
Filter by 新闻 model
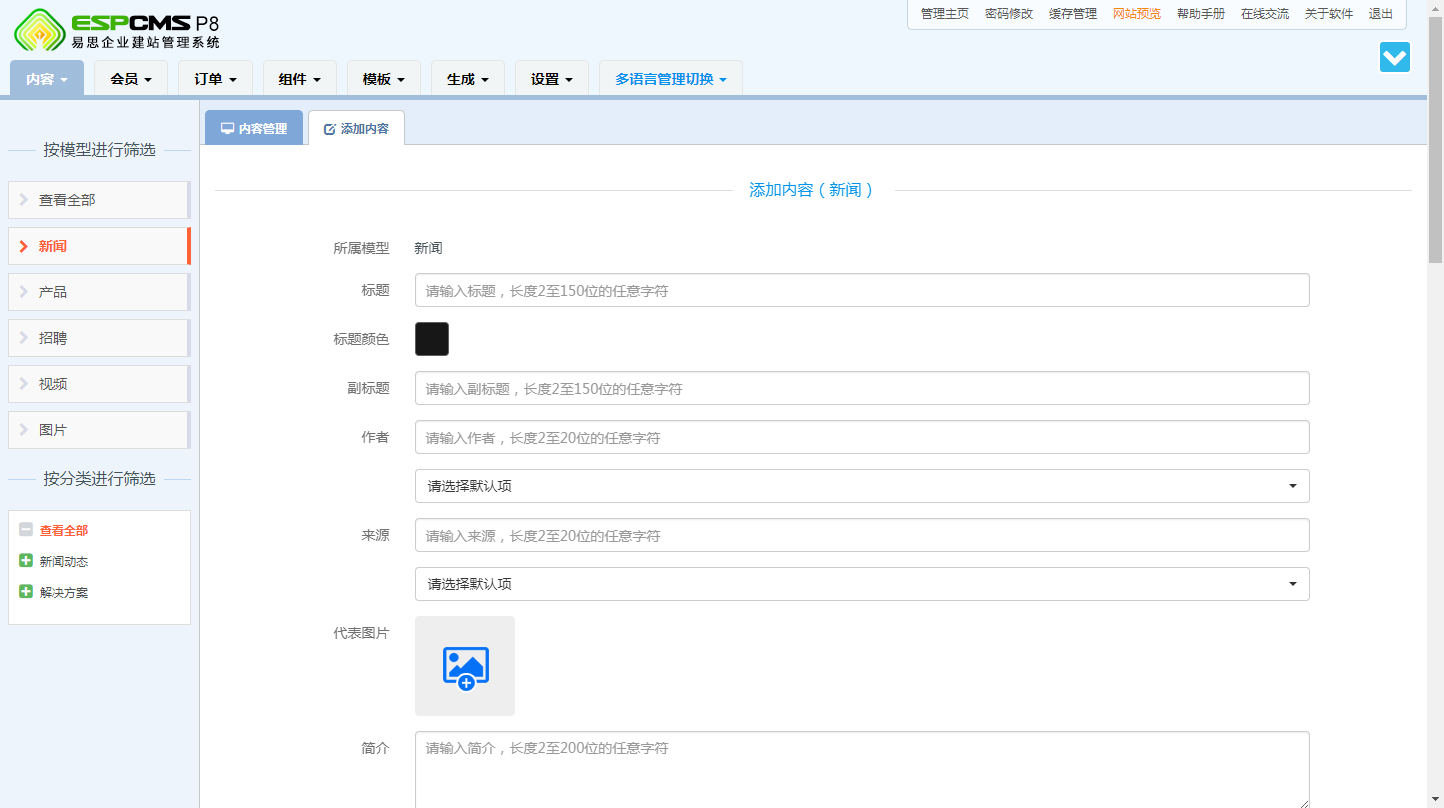pos(99,246)
